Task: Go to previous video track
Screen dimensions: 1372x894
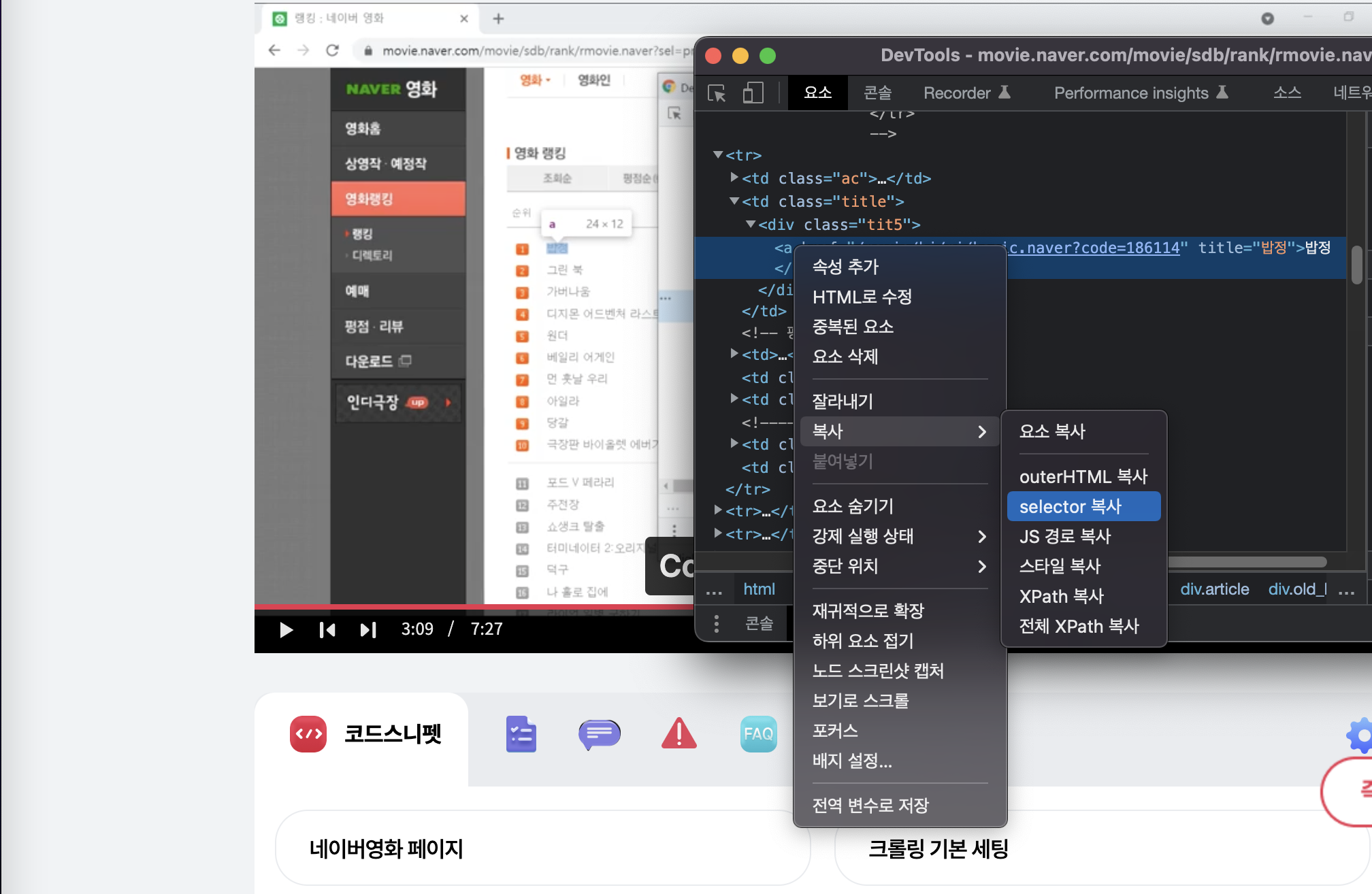Action: pos(327,630)
